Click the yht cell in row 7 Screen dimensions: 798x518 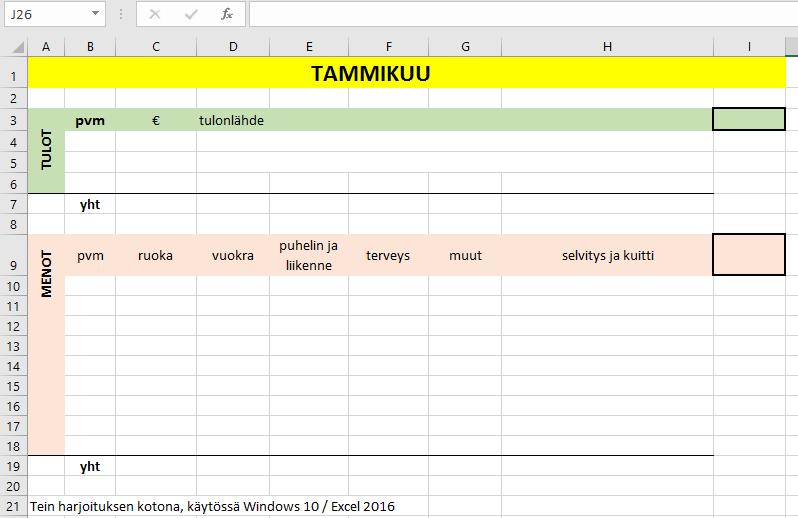coord(90,205)
